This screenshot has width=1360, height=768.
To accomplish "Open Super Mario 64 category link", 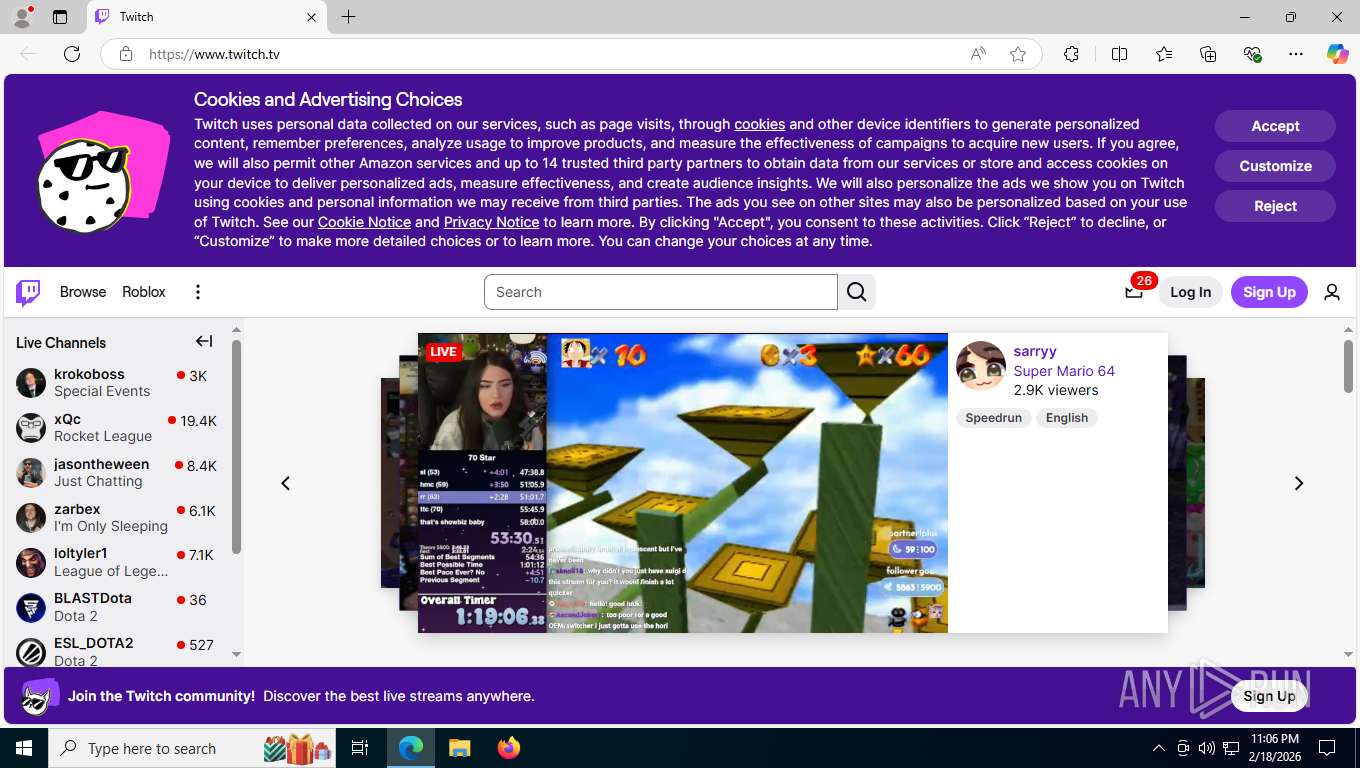I will tap(1064, 371).
